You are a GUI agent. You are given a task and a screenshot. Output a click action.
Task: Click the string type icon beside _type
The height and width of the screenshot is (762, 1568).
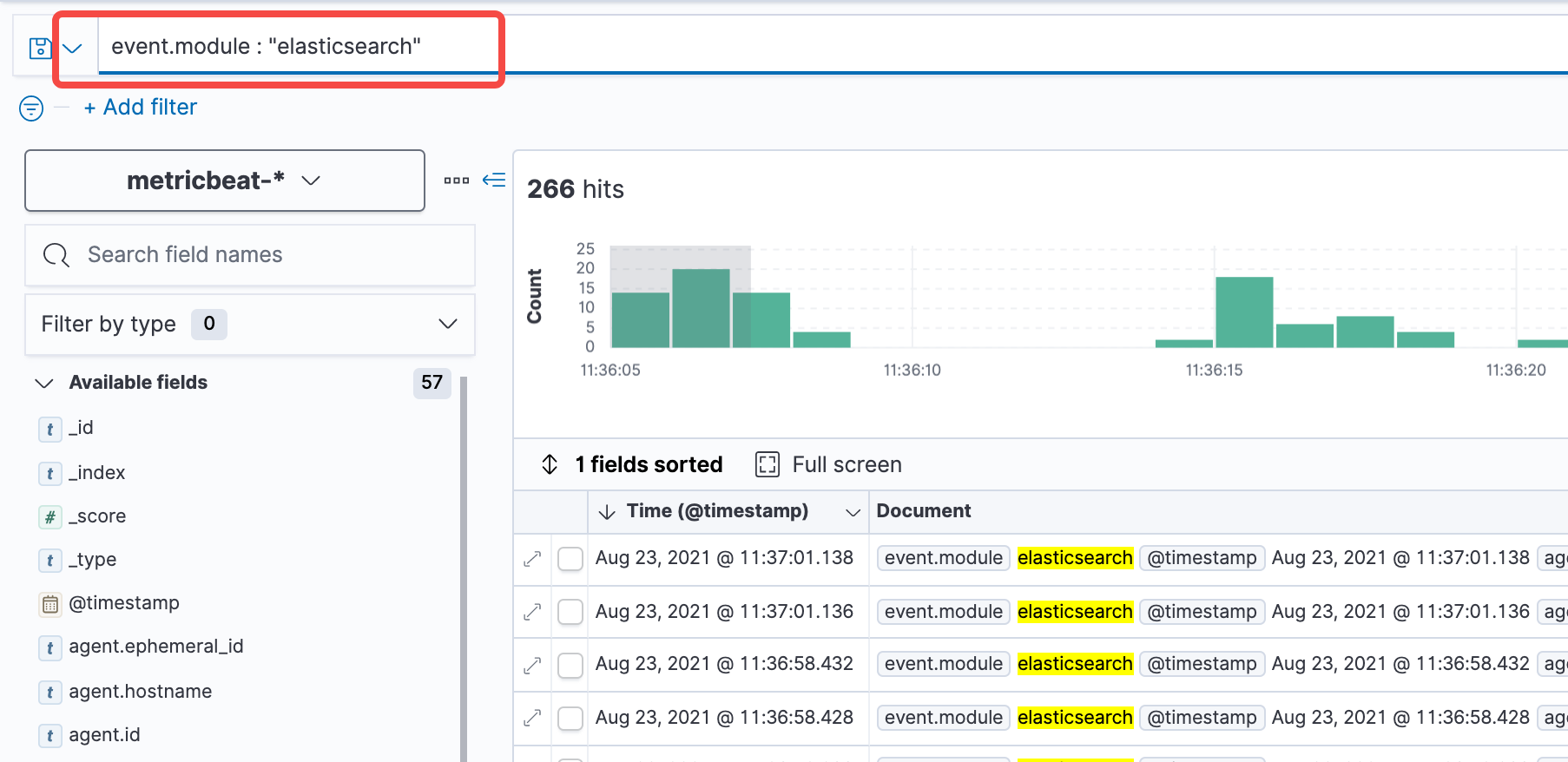pos(49,561)
